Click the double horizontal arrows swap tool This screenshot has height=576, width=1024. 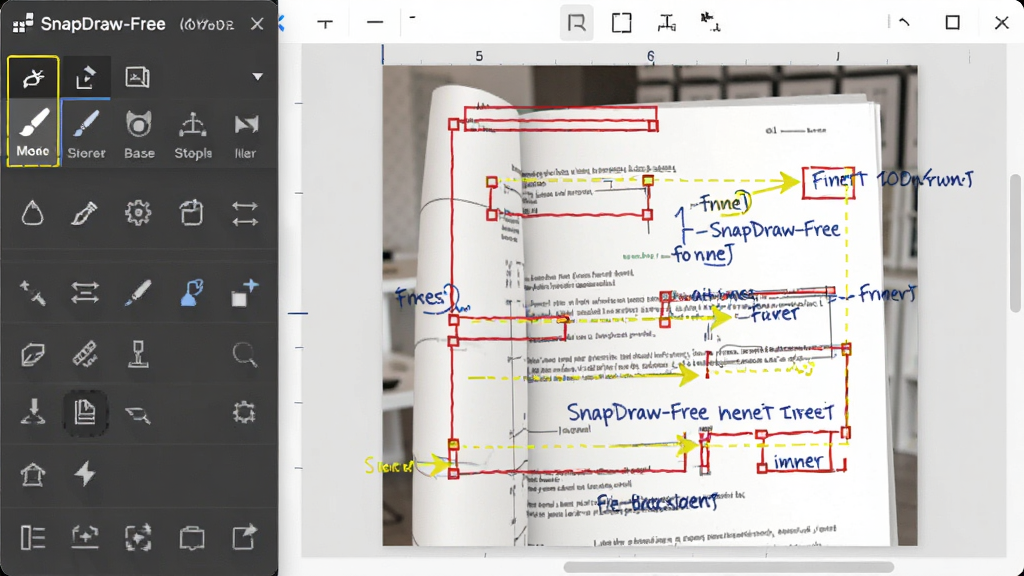(244, 213)
